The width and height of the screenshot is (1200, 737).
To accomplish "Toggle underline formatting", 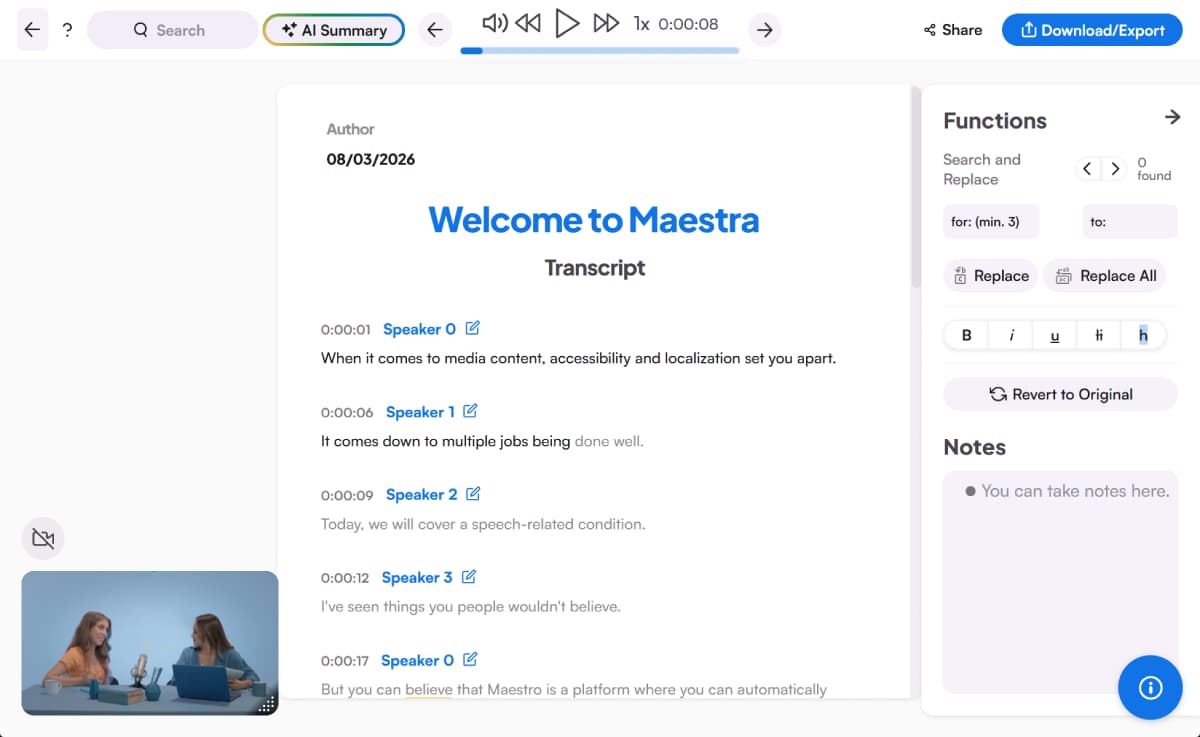I will (1055, 335).
